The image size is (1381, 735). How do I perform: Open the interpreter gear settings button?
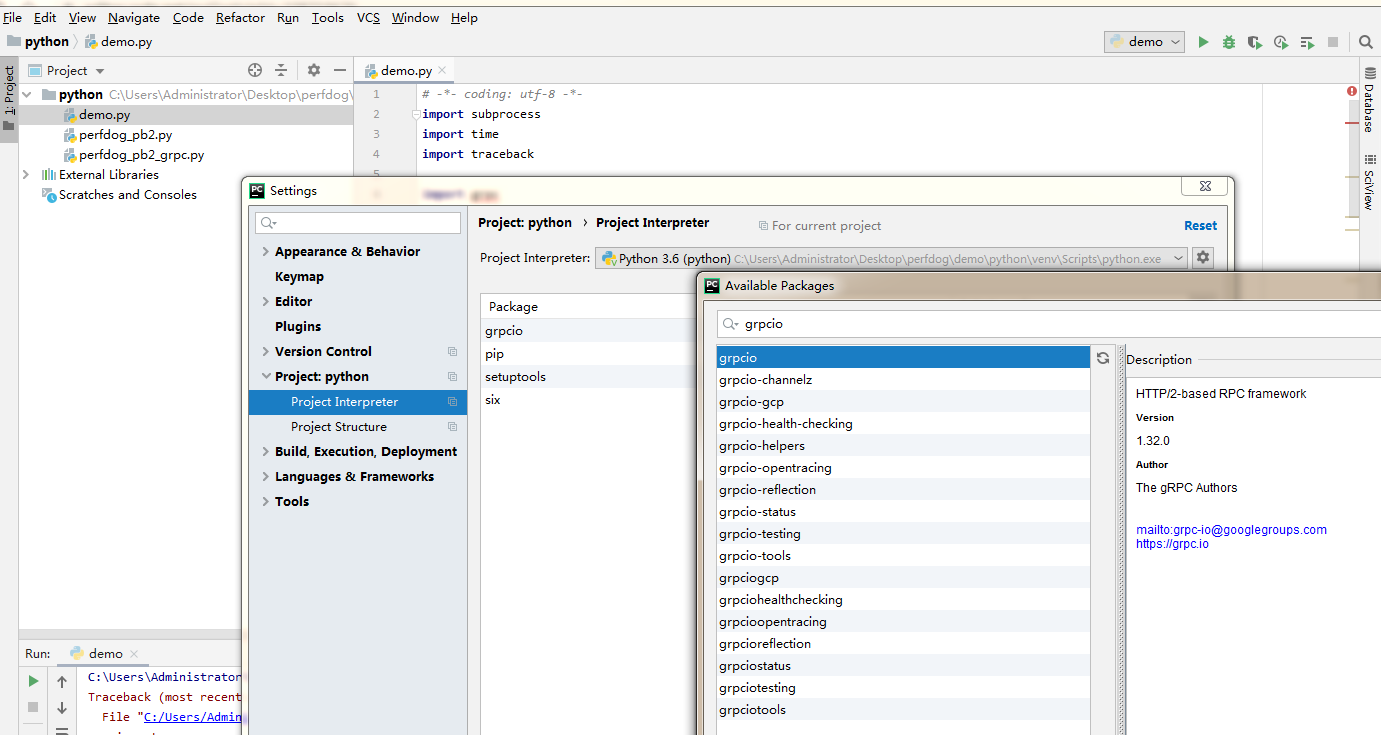pyautogui.click(x=1203, y=258)
